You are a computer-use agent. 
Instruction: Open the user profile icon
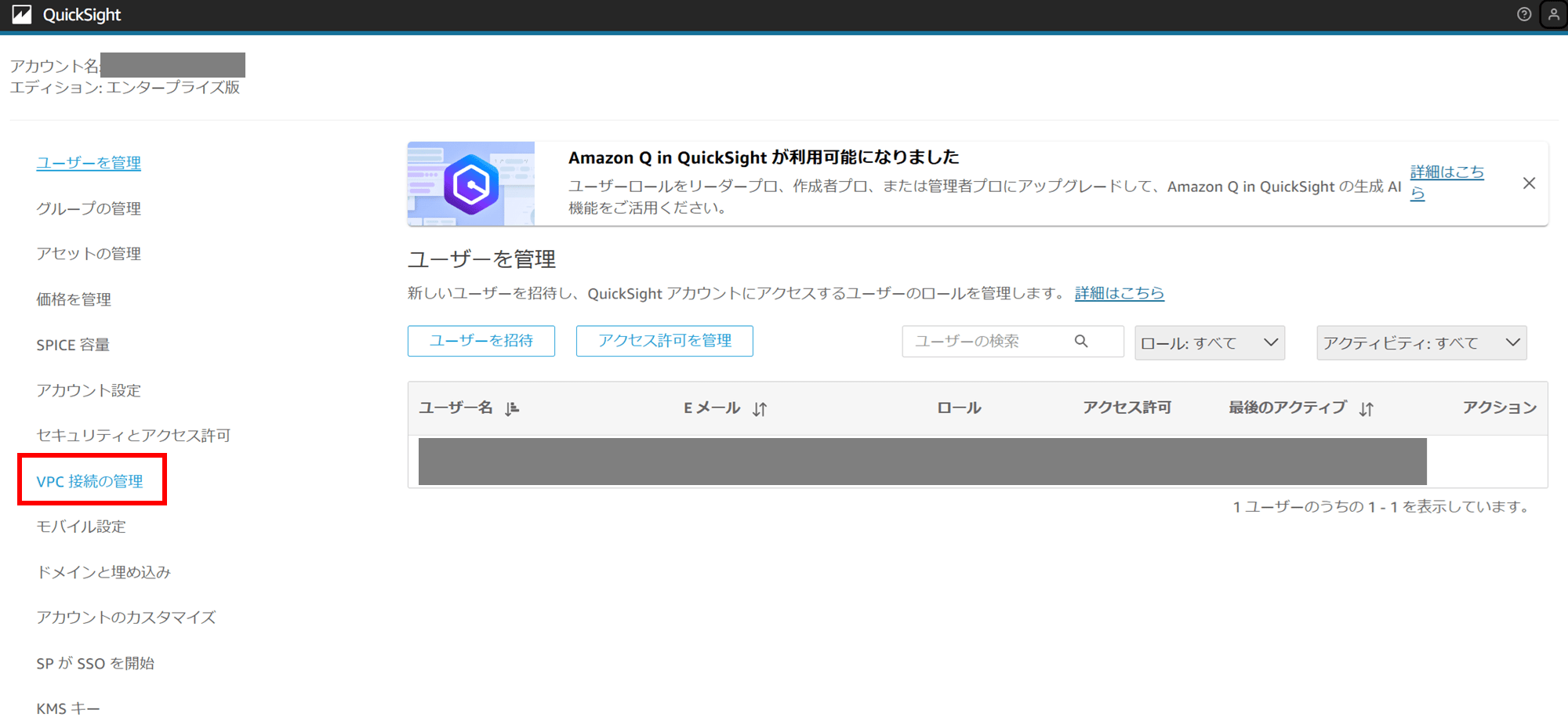coord(1554,14)
